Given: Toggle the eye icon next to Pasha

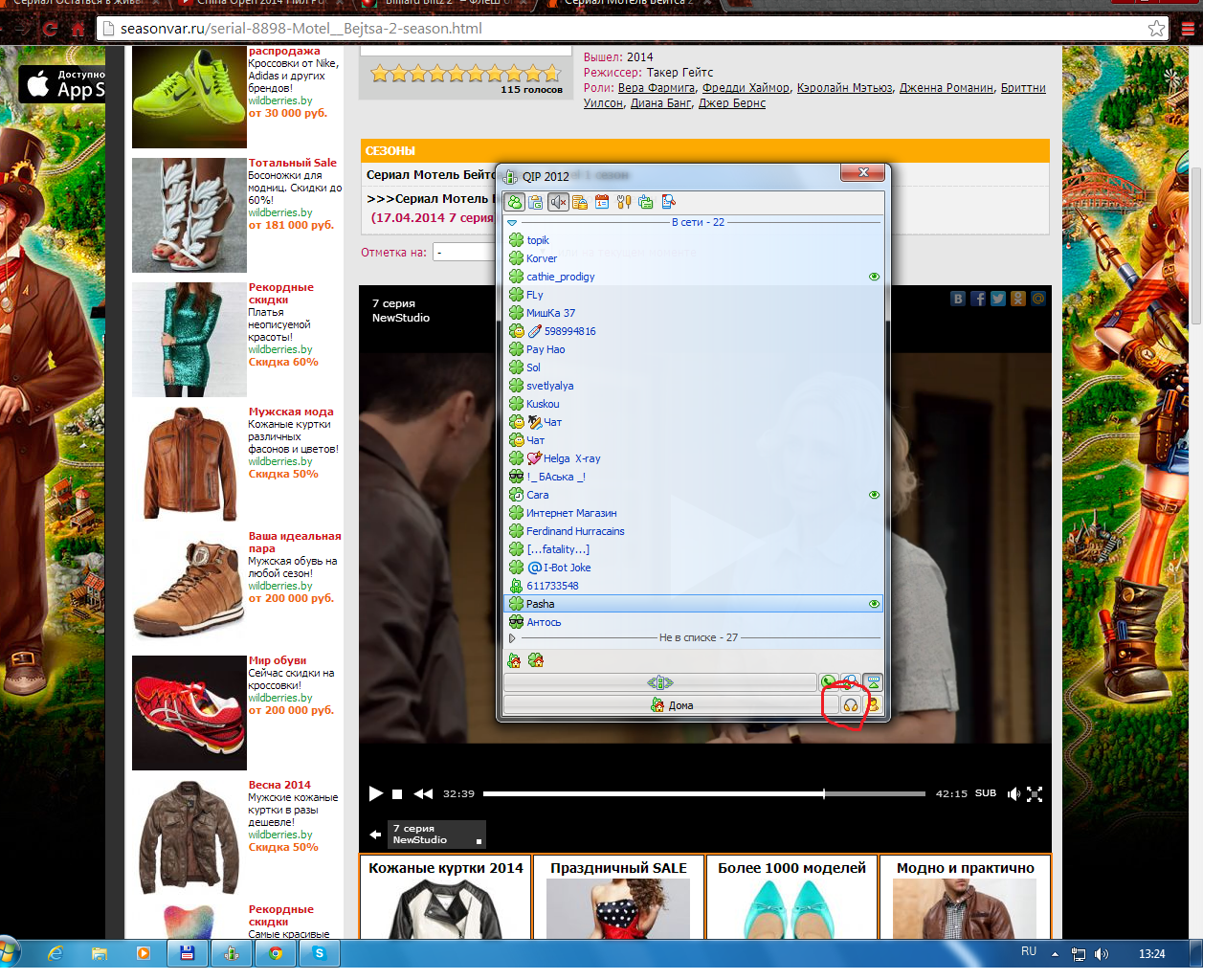Looking at the screenshot, I should coord(874,604).
